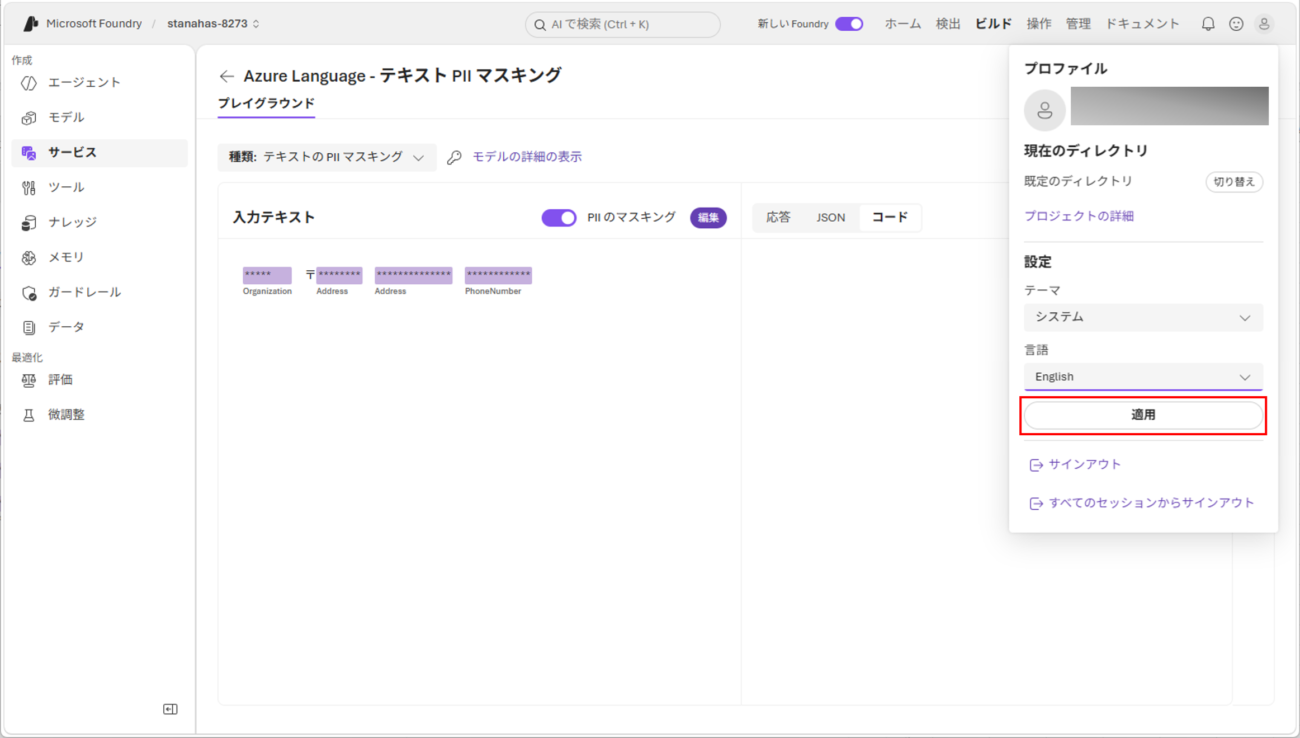
Task: Click the サービス sidebar icon
Action: [29, 153]
